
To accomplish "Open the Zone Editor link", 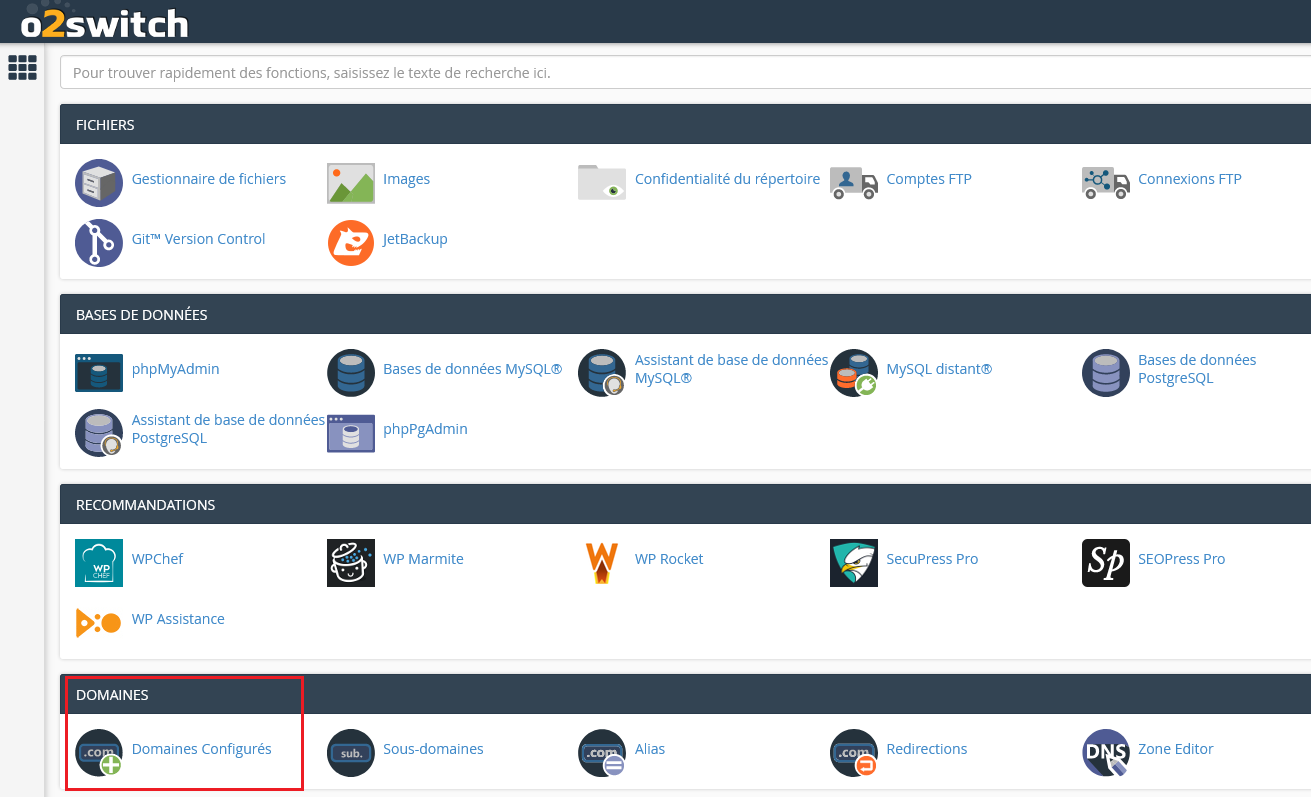I will click(1176, 749).
